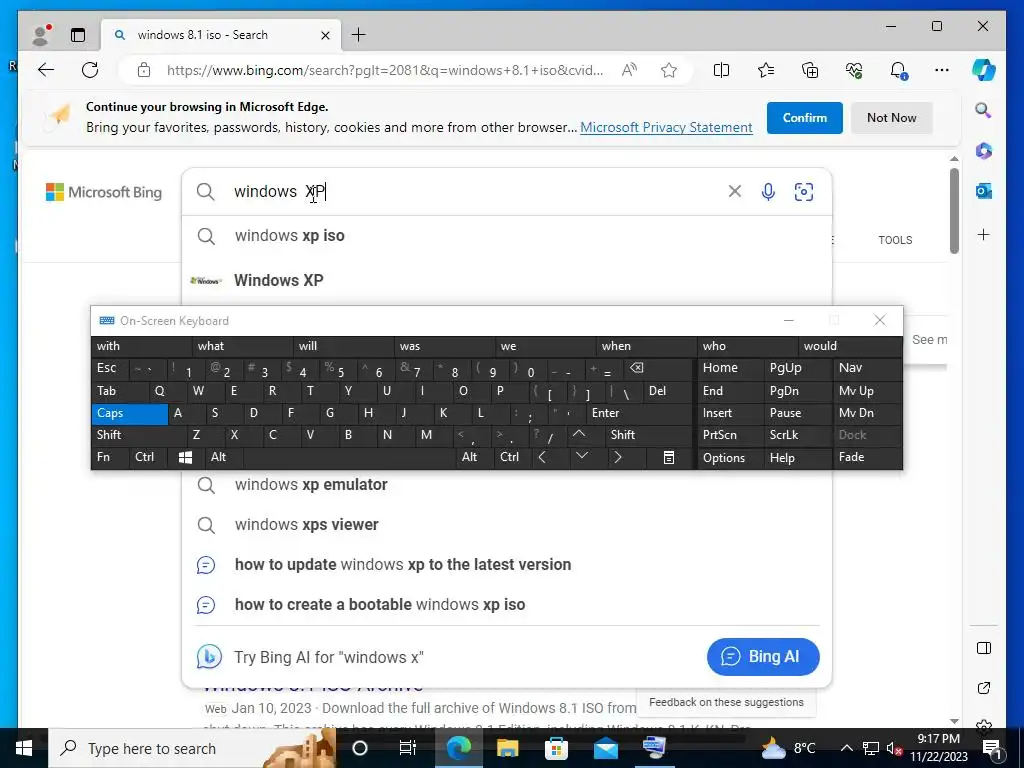Click Fade key on On-Screen Keyboard
The height and width of the screenshot is (768, 1024).
(869, 457)
